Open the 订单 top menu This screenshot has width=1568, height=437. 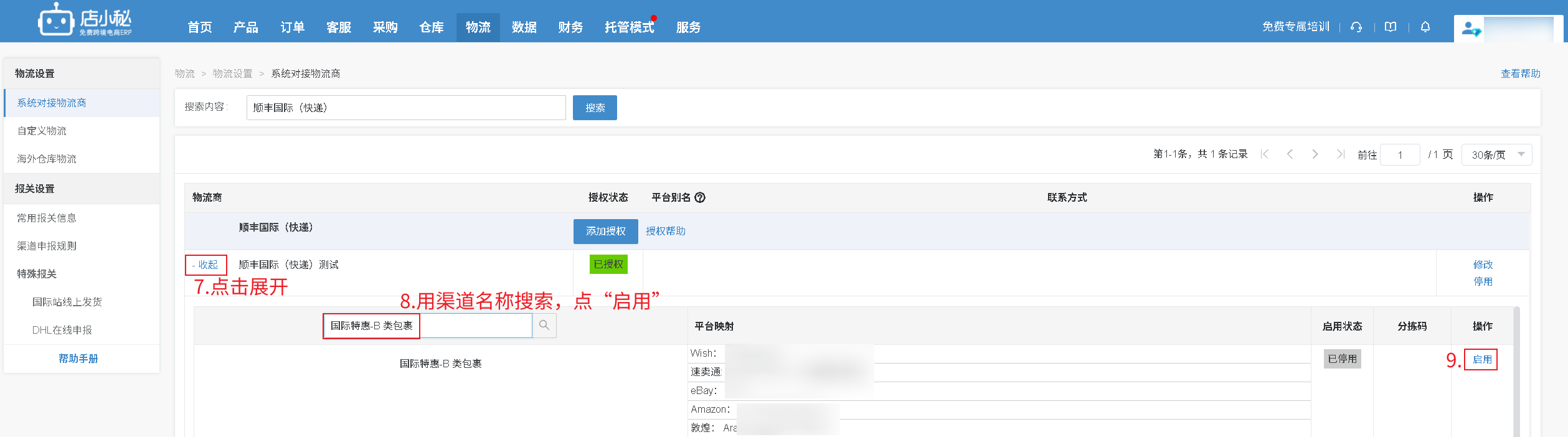pyautogui.click(x=292, y=27)
